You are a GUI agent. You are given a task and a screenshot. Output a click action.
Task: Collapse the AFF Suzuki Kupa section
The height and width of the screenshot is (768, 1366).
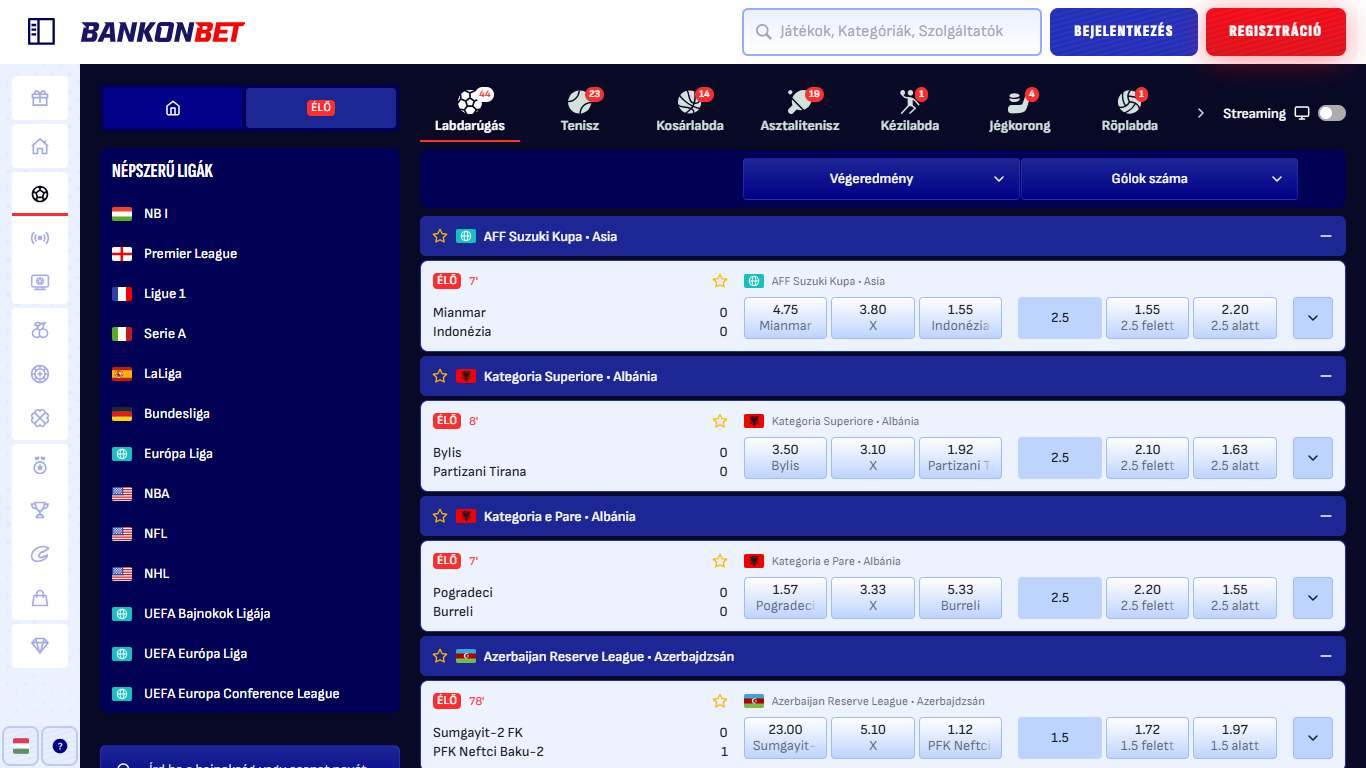coord(1326,236)
